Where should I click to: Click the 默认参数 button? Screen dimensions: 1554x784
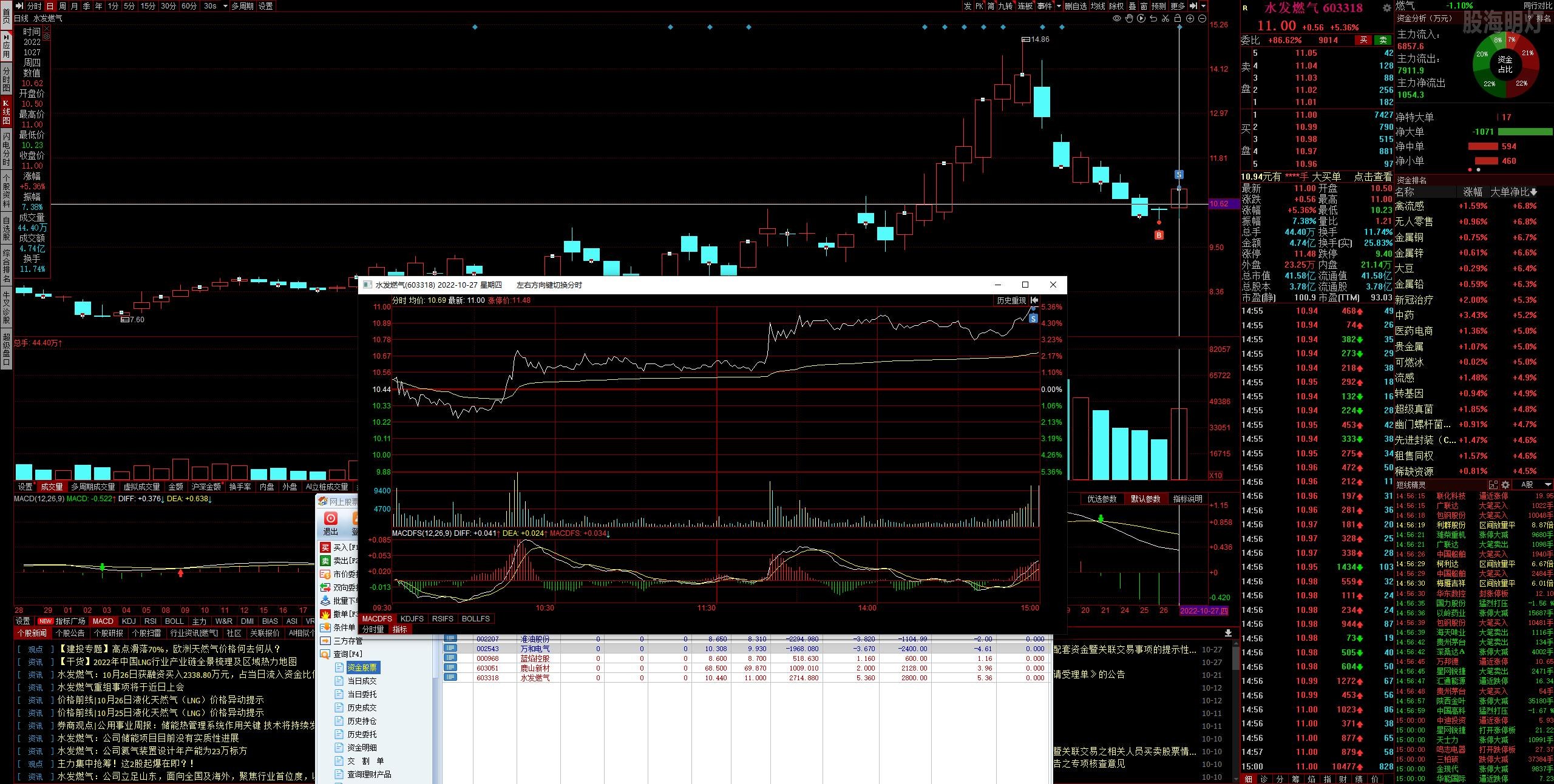click(1145, 499)
